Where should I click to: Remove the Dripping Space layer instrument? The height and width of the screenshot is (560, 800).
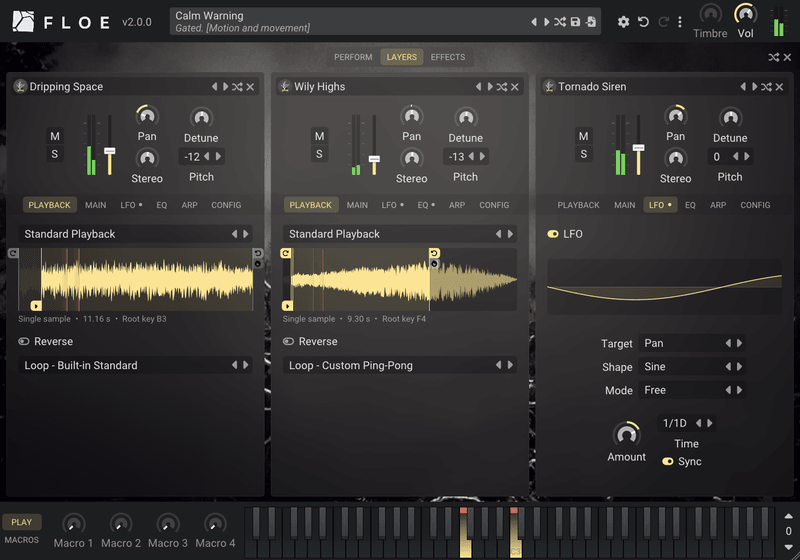[250, 87]
